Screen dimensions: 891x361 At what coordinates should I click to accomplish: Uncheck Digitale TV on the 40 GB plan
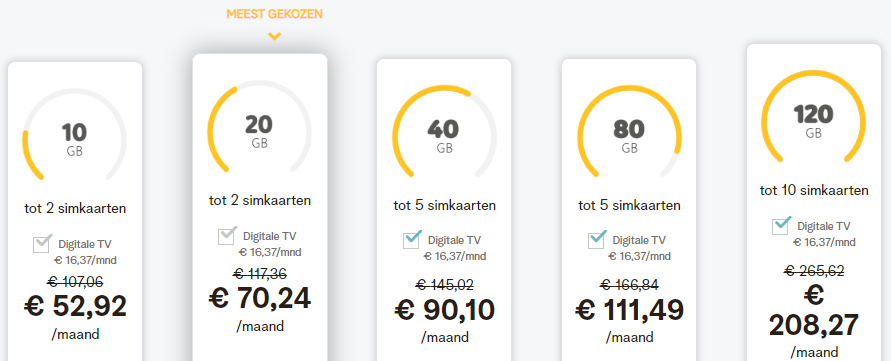pos(411,240)
